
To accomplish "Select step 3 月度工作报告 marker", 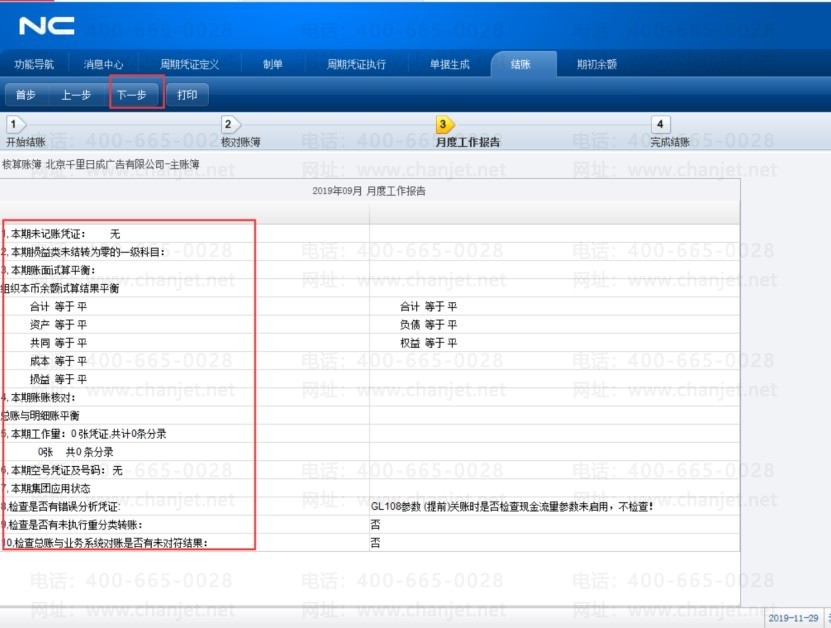I will (444, 125).
